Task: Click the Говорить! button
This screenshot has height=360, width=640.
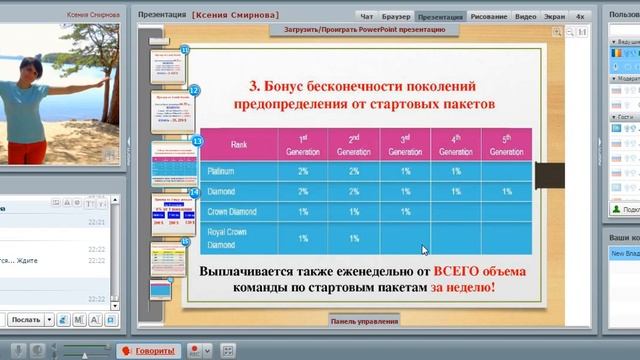Action: pos(149,351)
